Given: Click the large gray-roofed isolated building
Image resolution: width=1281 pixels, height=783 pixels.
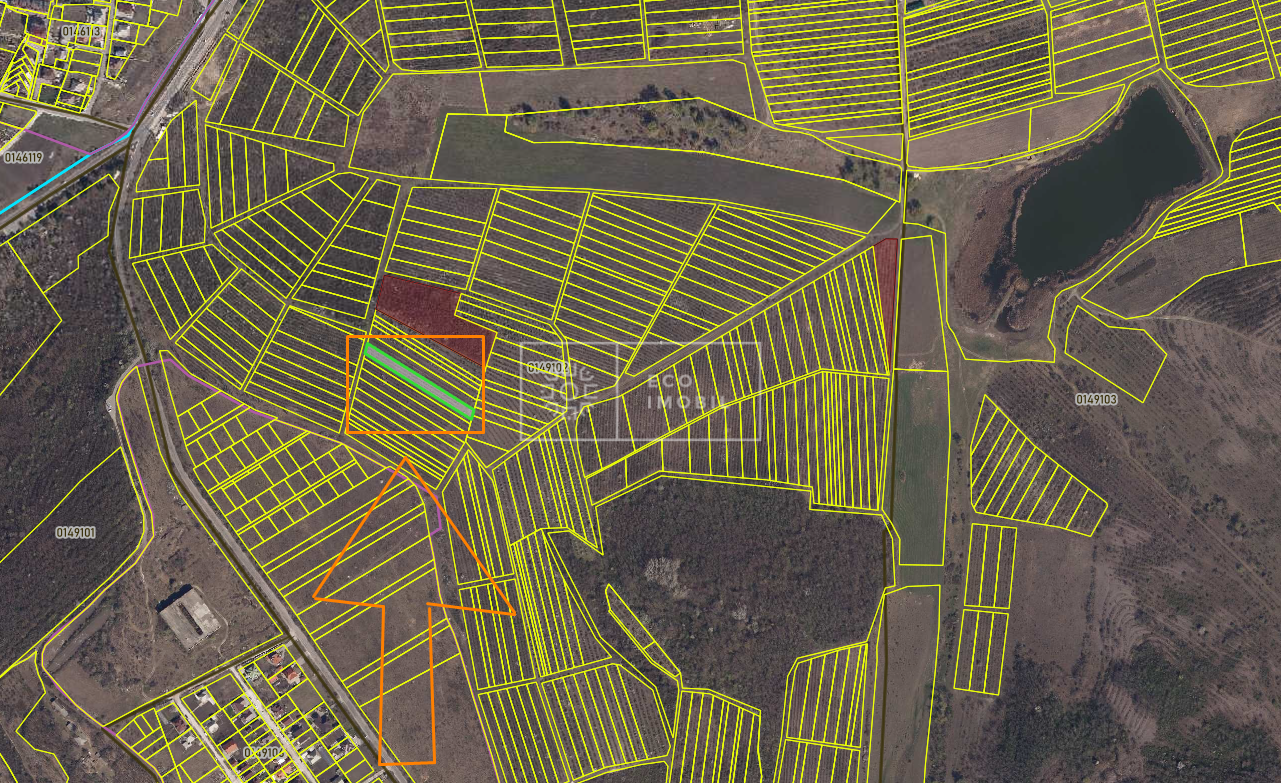Looking at the screenshot, I should [x=191, y=617].
